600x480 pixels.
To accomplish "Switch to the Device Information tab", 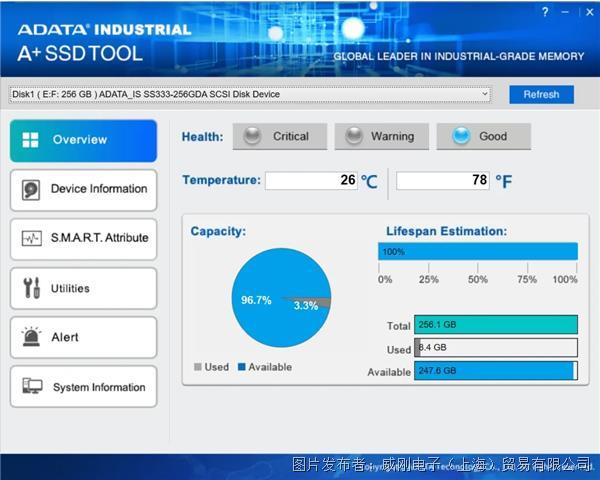I will [98, 189].
